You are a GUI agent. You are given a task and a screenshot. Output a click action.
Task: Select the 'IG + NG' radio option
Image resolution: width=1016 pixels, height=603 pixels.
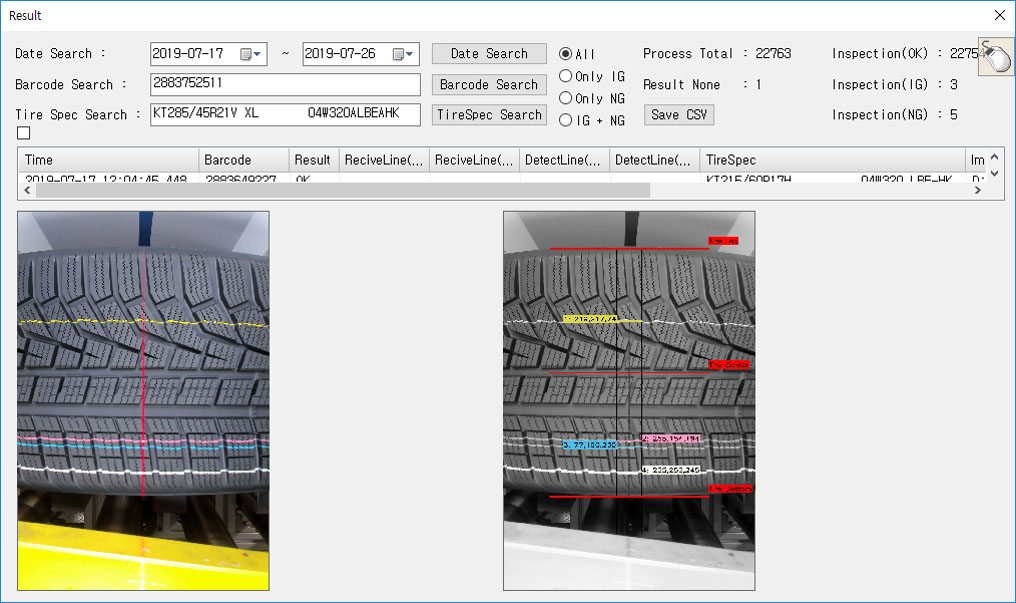(x=566, y=120)
